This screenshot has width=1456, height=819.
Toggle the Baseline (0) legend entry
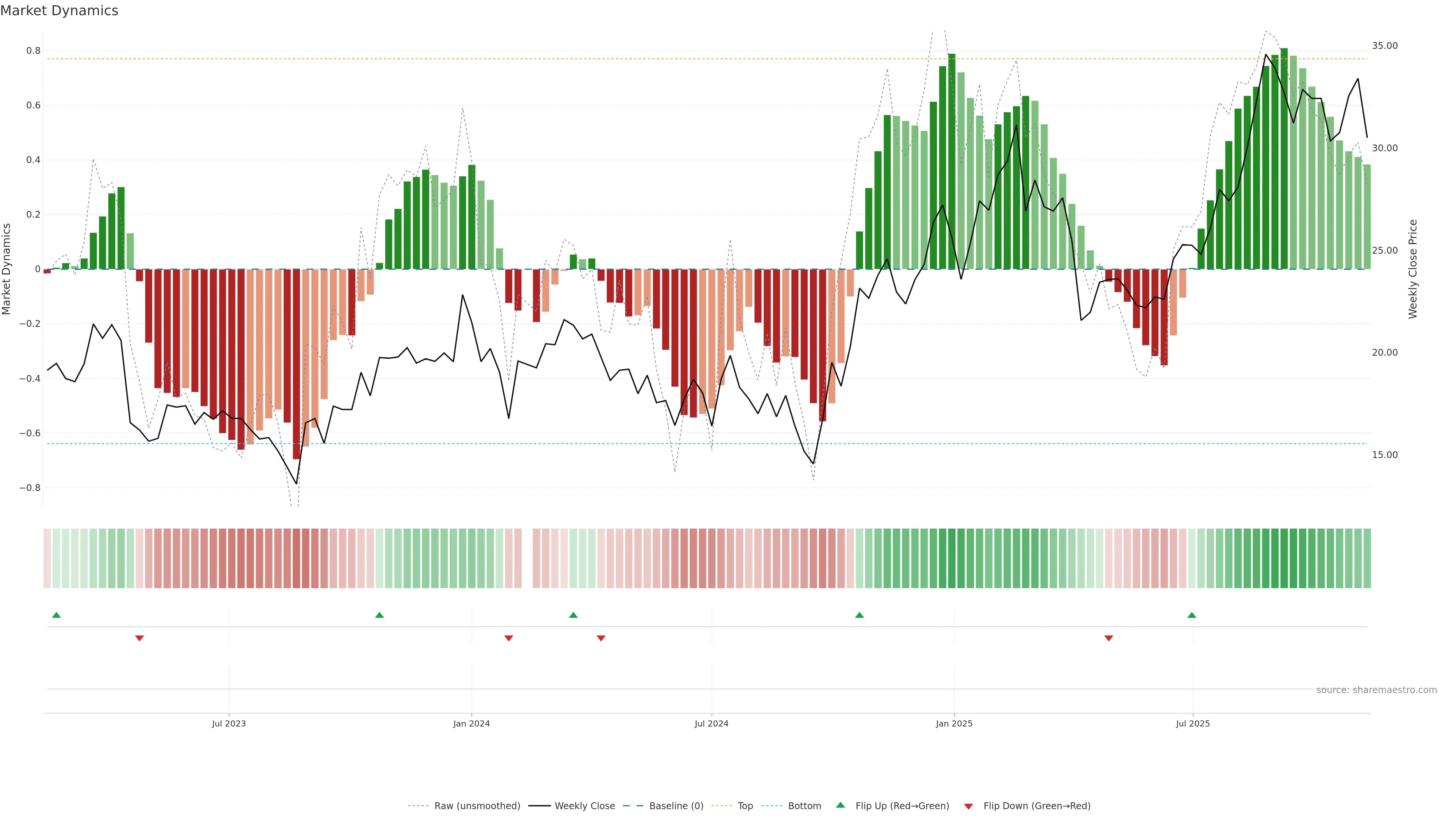click(x=676, y=806)
